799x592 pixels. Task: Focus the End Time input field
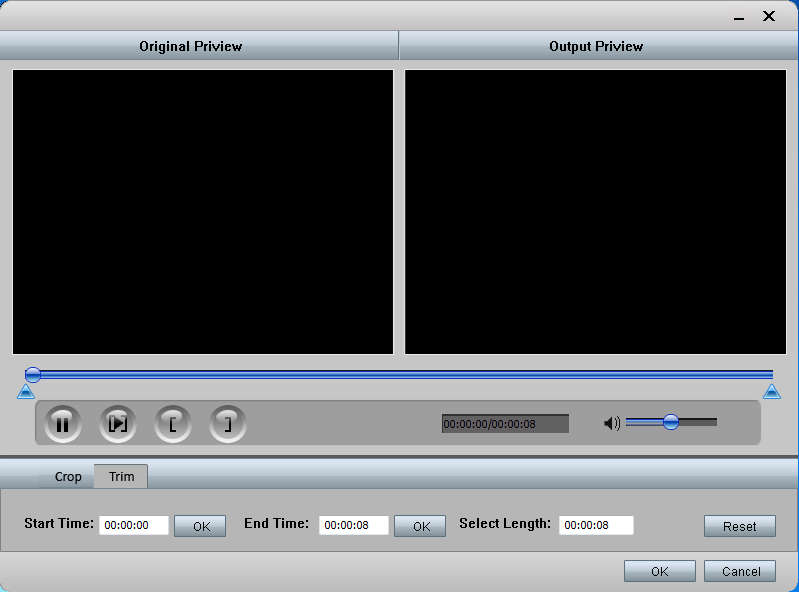pos(354,525)
